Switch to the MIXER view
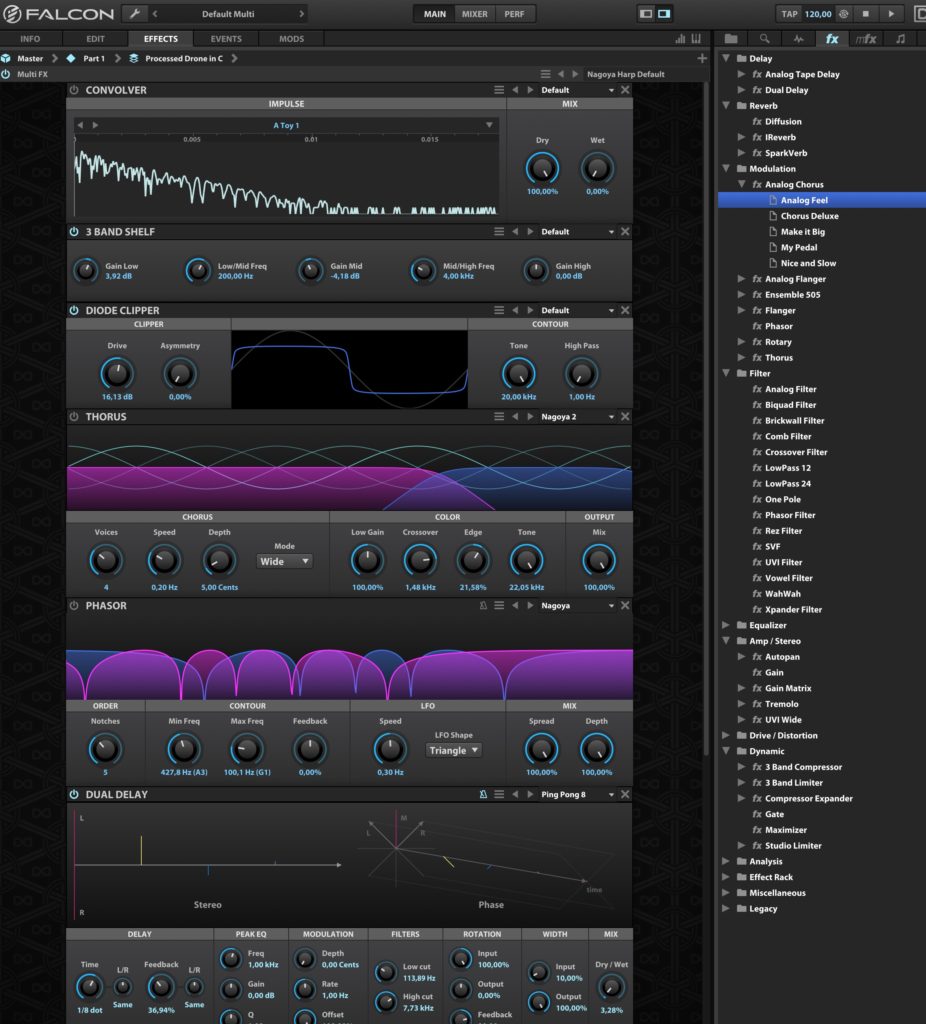The width and height of the screenshot is (926, 1024). pyautogui.click(x=475, y=14)
